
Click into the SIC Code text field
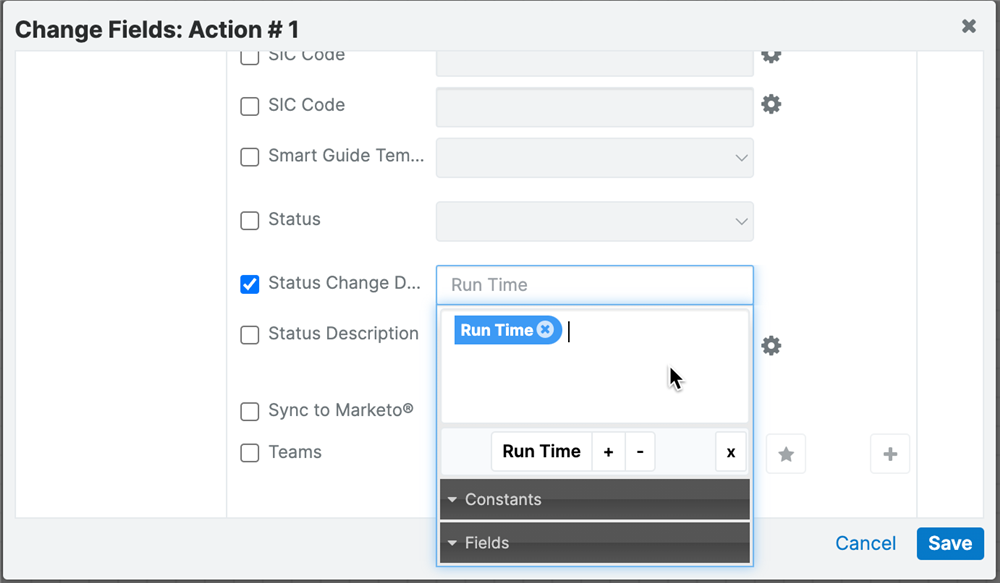coord(594,107)
